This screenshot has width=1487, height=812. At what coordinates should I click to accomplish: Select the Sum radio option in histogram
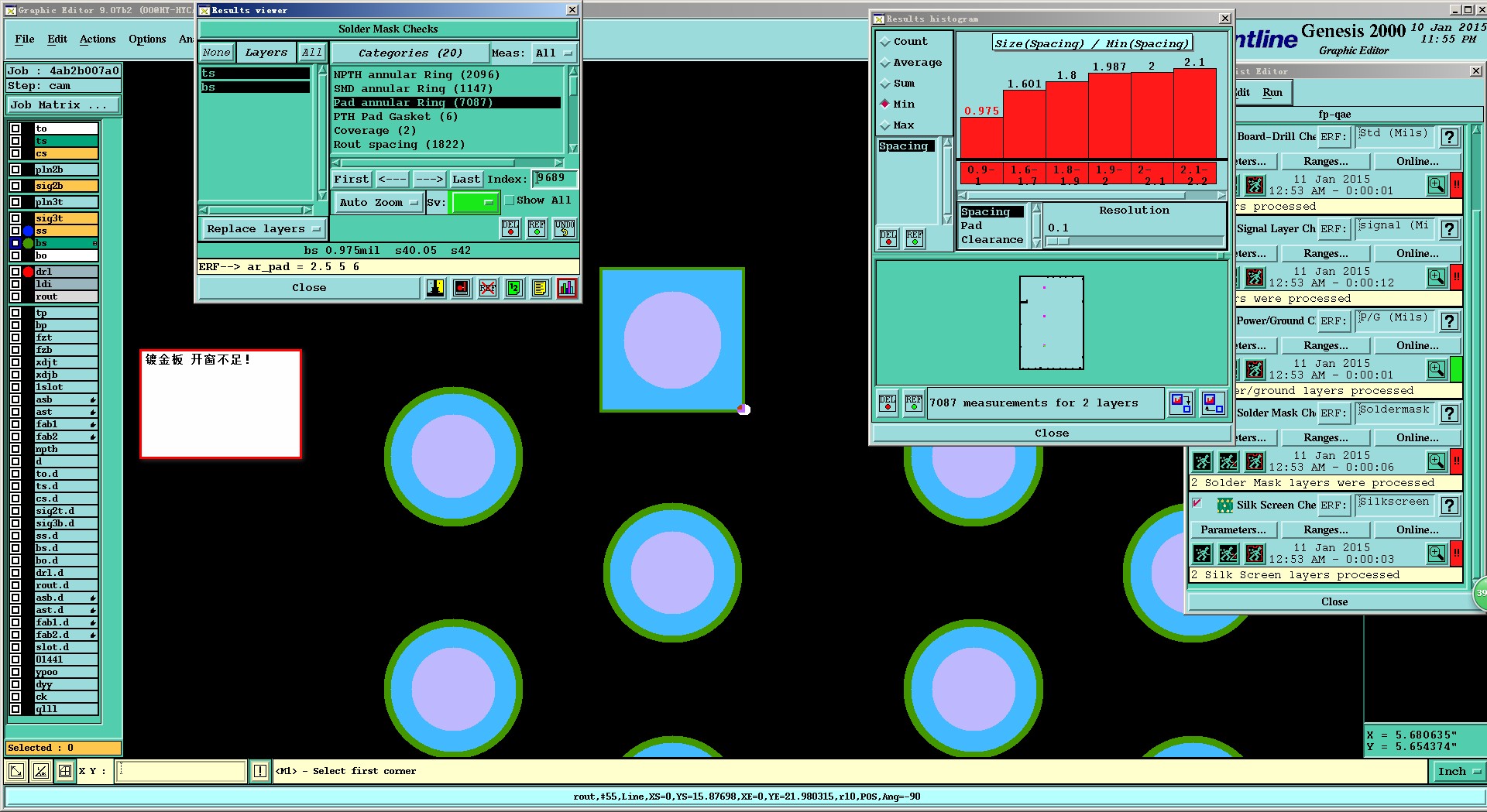[x=884, y=84]
